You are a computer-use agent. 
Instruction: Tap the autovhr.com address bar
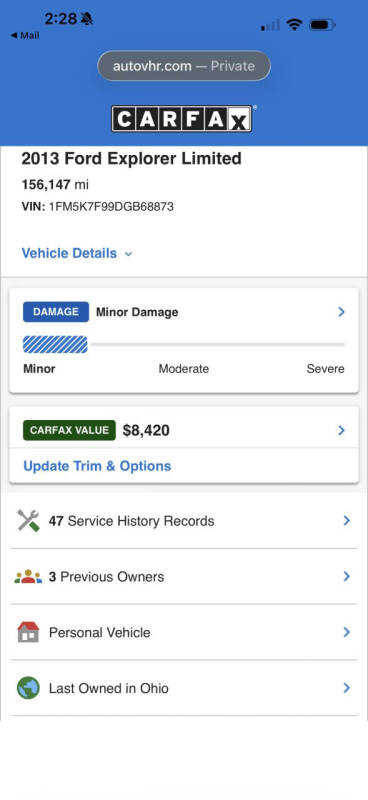pyautogui.click(x=184, y=66)
